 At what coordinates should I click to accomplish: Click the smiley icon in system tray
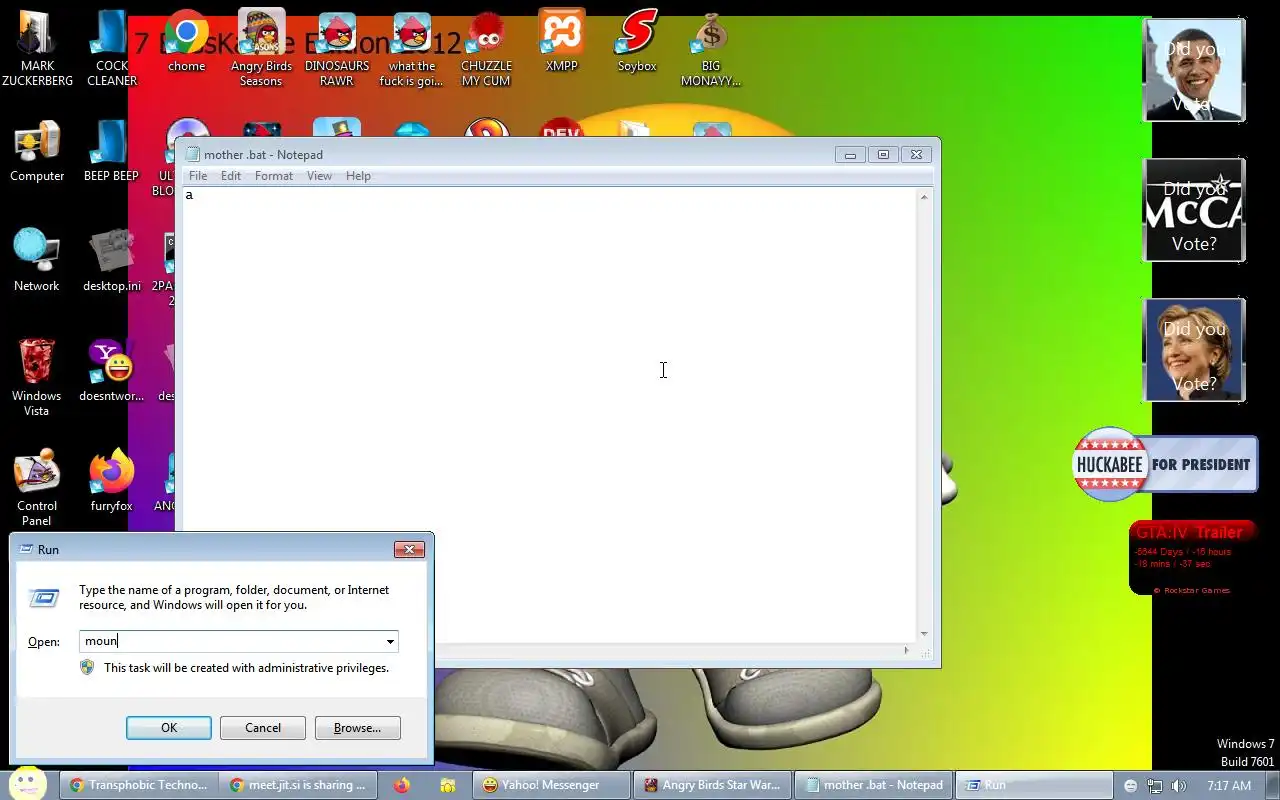[1131, 786]
